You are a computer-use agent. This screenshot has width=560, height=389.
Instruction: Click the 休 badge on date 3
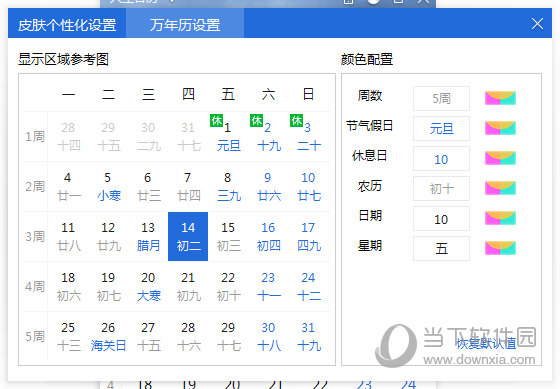click(x=296, y=120)
